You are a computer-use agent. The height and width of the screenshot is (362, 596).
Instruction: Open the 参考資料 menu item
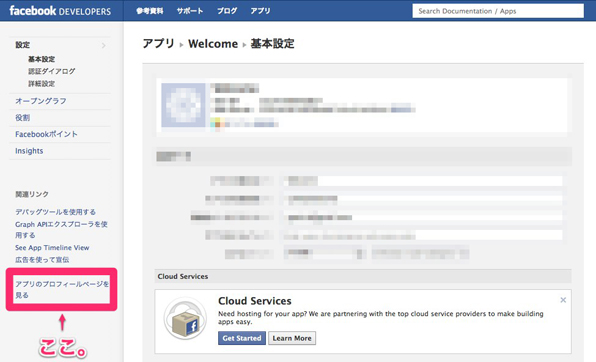click(150, 11)
